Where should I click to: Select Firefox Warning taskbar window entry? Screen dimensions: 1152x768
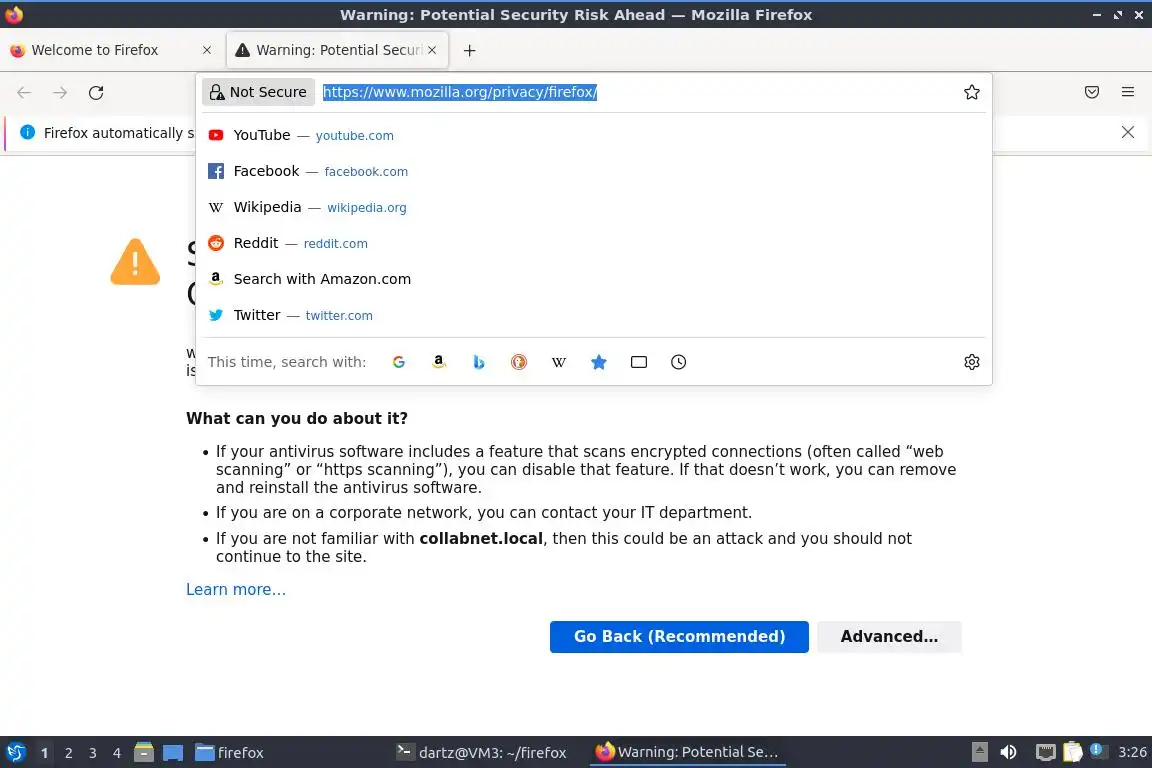[x=688, y=753]
